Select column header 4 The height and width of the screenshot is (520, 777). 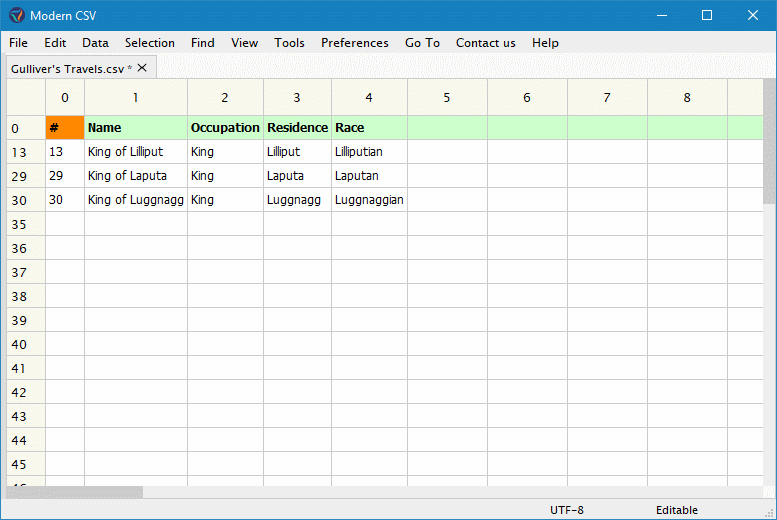pyautogui.click(x=369, y=98)
